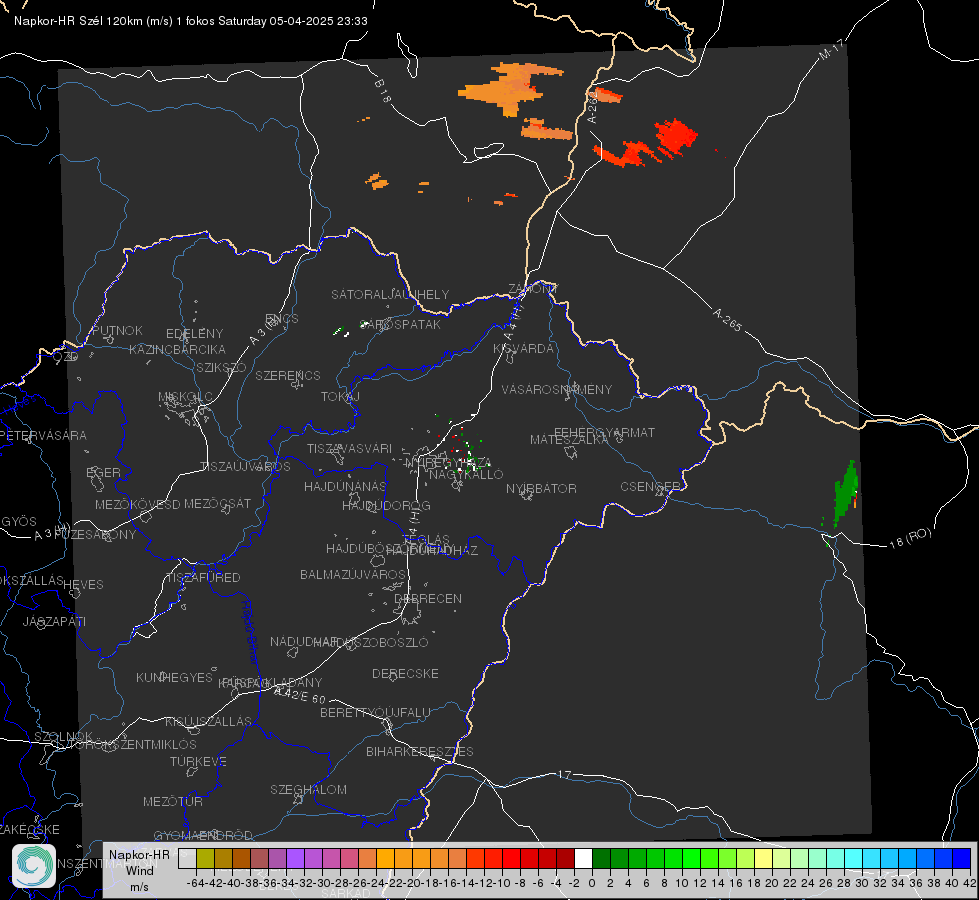Click the NAGYKÁLLÓ label

pyautogui.click(x=466, y=475)
